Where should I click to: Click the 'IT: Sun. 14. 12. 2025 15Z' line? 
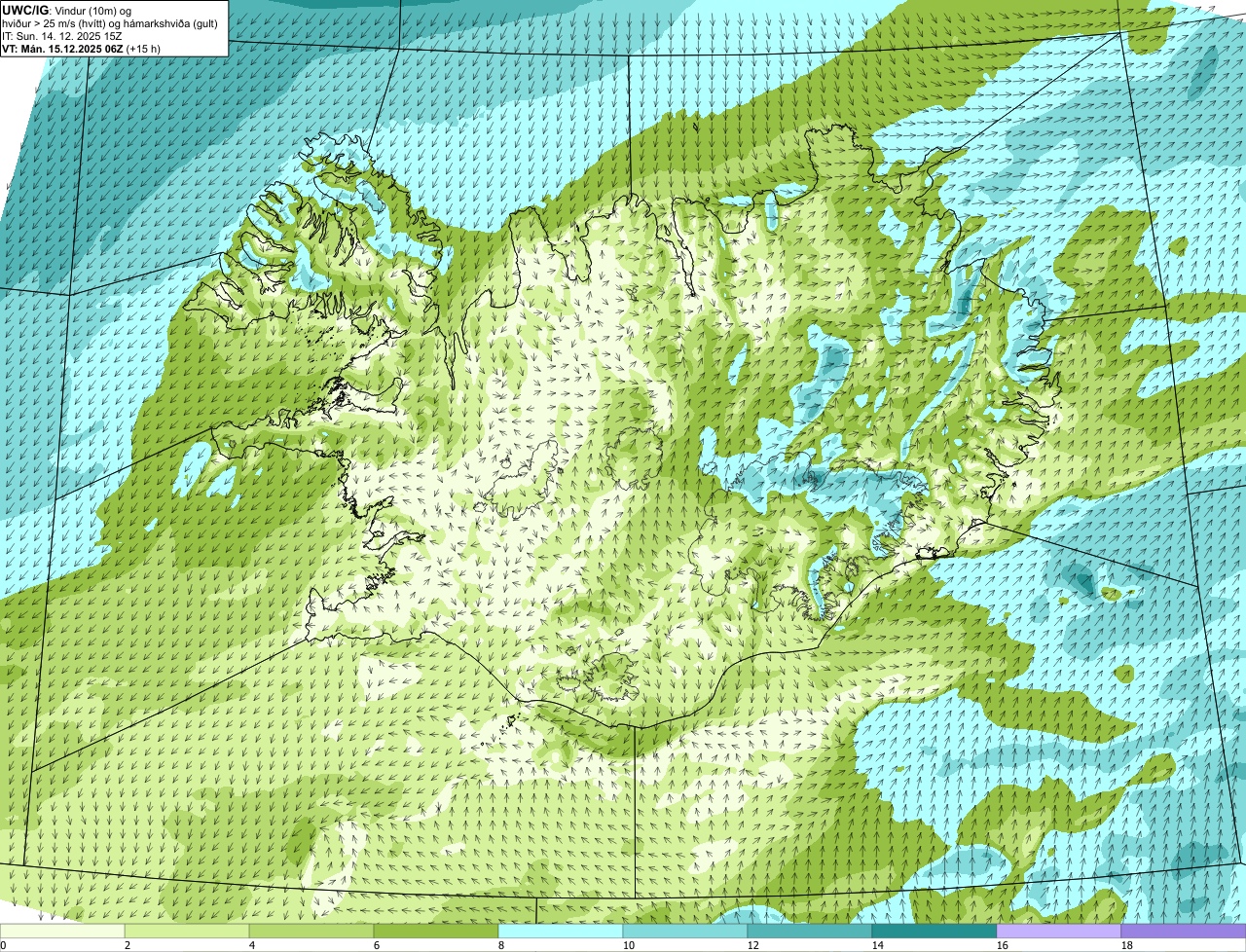coord(61,35)
